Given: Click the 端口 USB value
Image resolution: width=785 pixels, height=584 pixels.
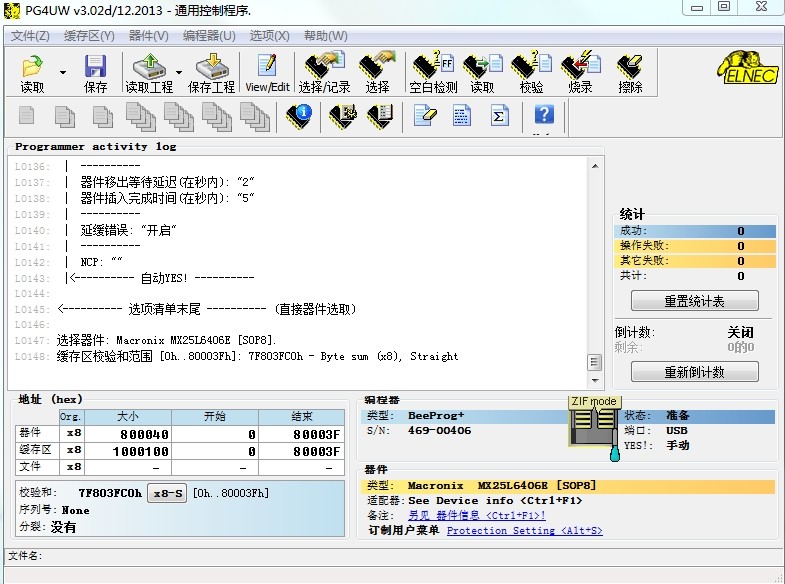Looking at the screenshot, I should tap(677, 430).
